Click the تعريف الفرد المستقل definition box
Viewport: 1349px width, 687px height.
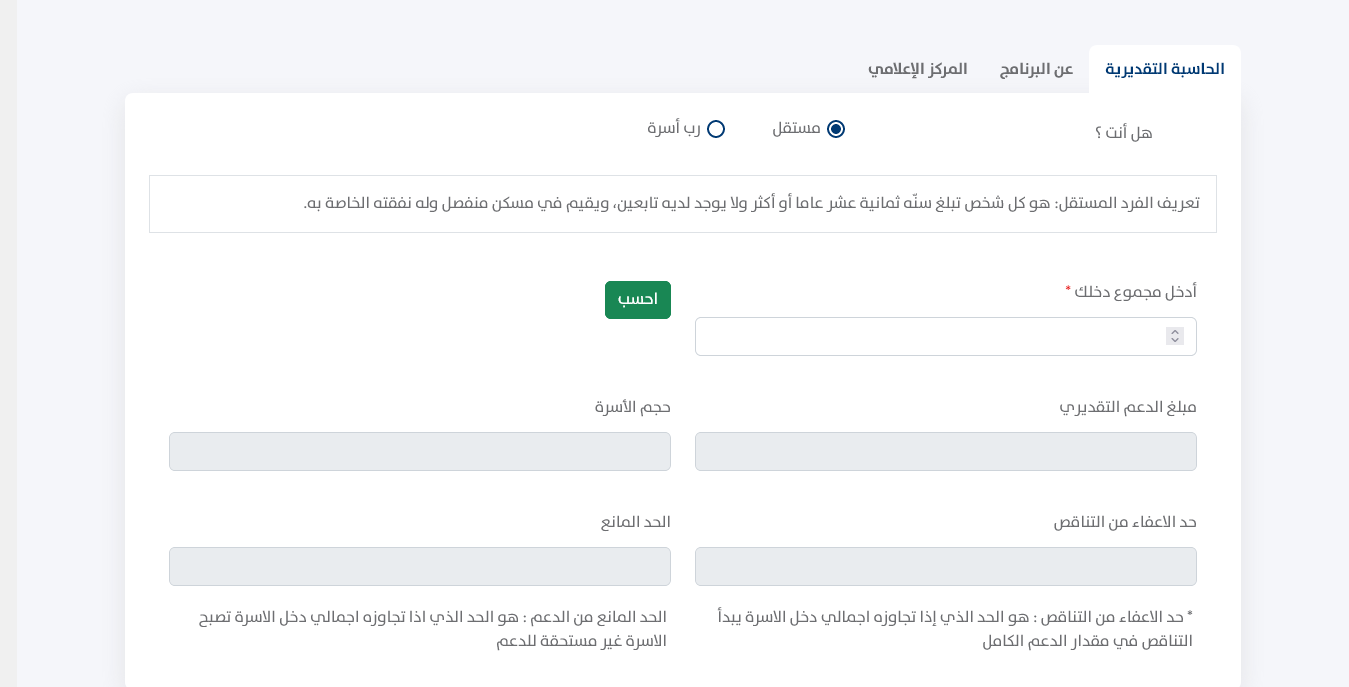pos(682,204)
